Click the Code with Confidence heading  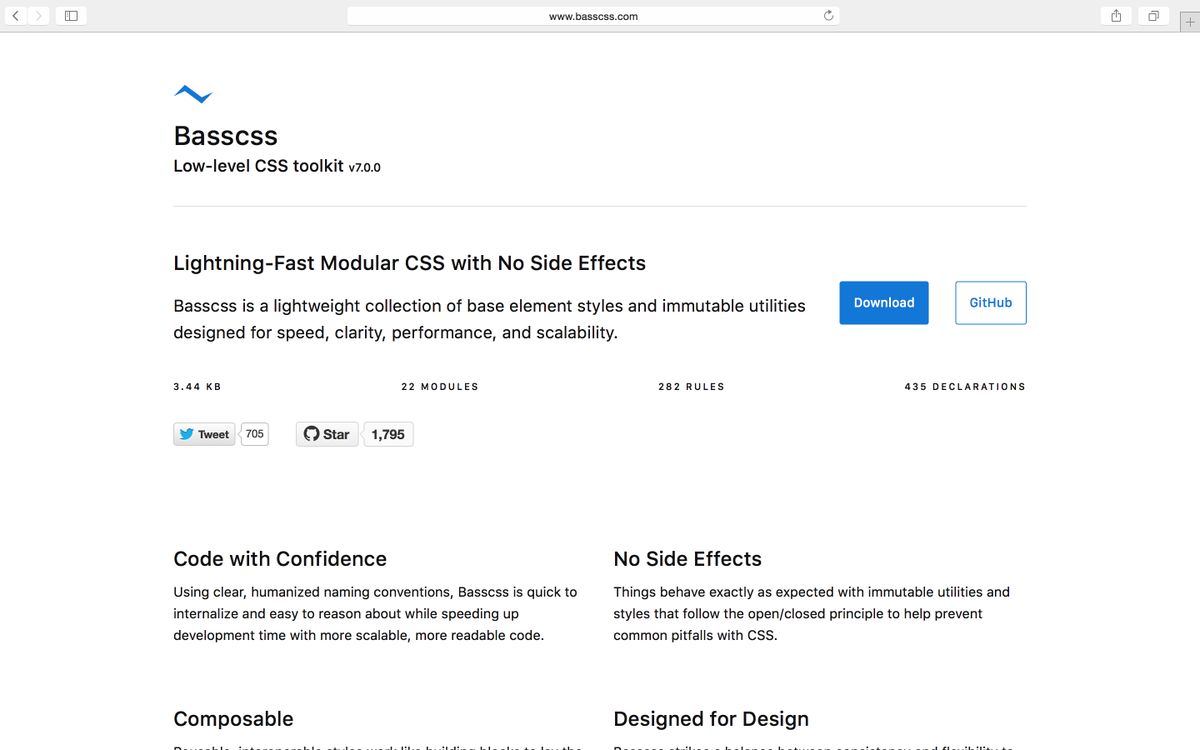(x=280, y=559)
